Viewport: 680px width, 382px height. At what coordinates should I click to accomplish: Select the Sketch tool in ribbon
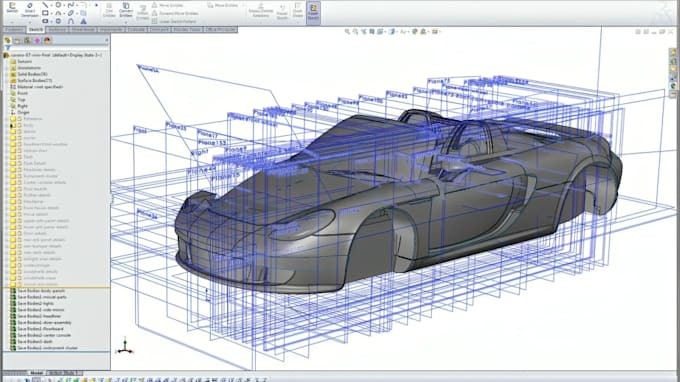pos(12,7)
